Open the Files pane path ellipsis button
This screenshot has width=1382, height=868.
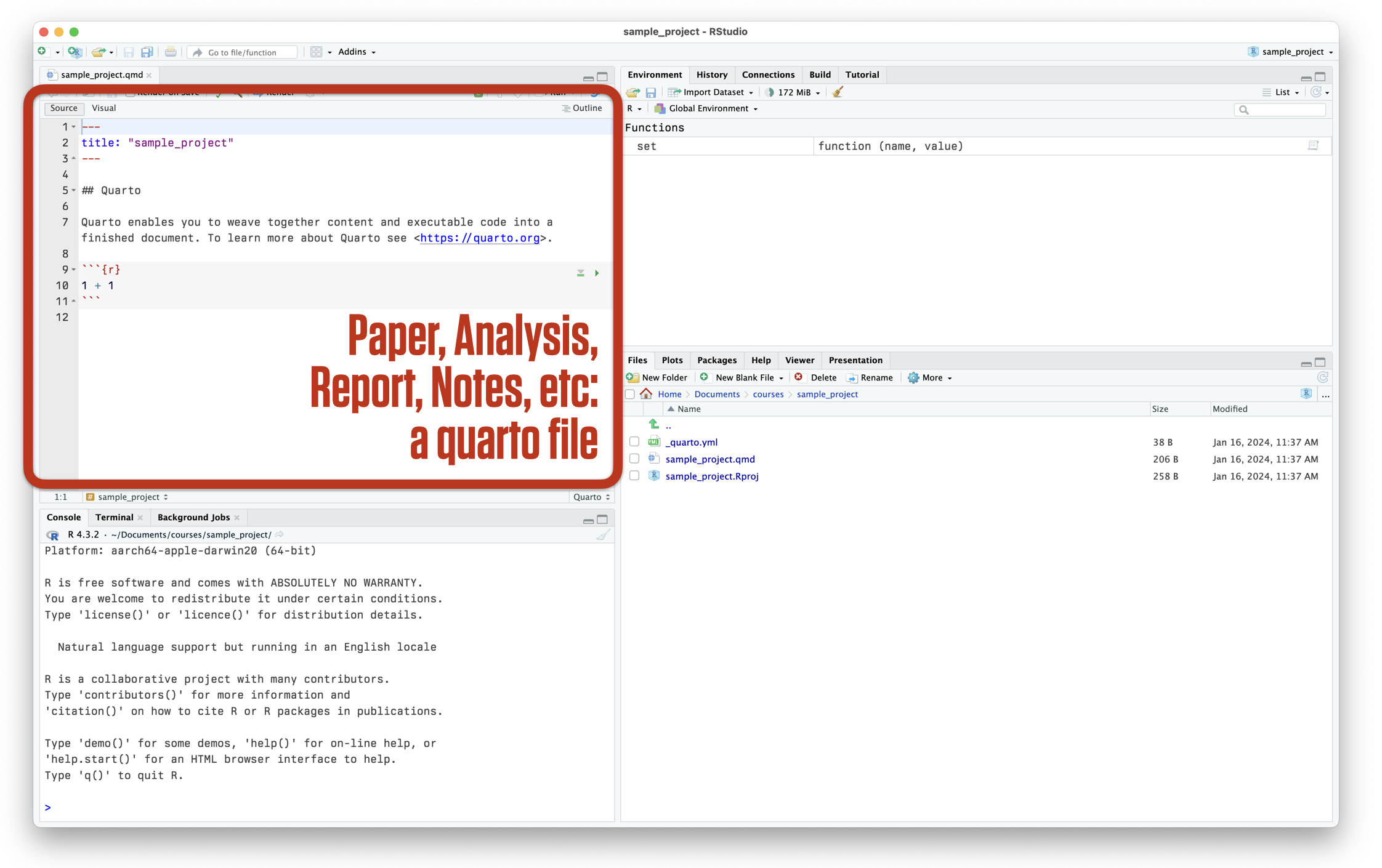coord(1325,395)
